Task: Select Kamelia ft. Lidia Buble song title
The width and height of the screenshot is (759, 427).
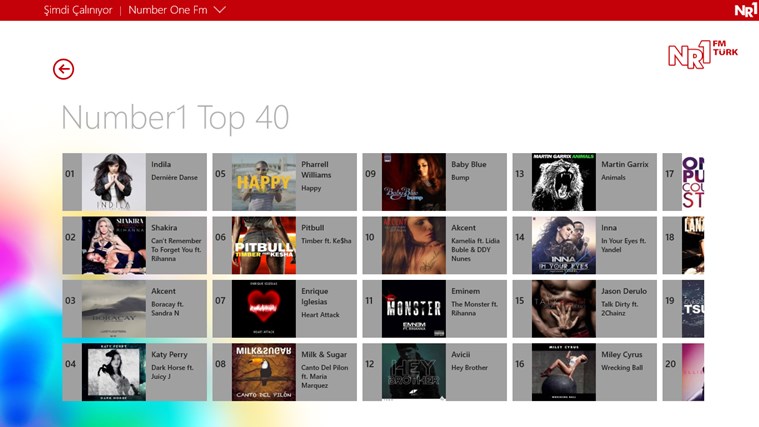Action: pyautogui.click(x=475, y=249)
